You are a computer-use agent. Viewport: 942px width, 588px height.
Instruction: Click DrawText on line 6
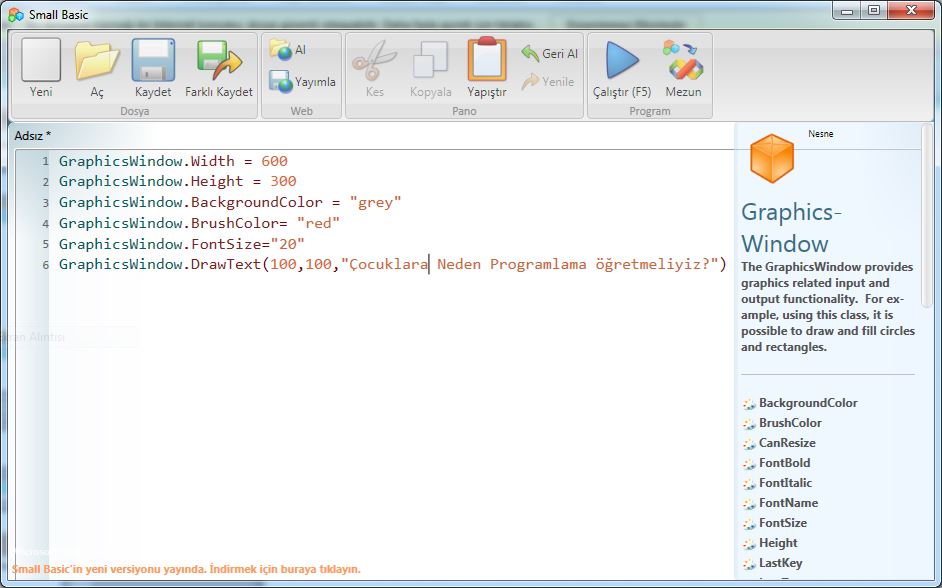point(226,264)
